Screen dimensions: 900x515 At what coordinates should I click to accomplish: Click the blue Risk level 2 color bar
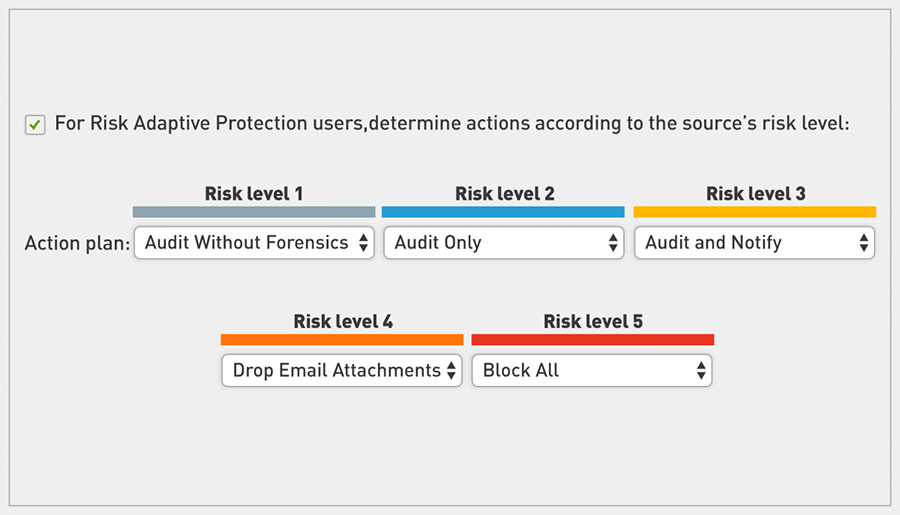(503, 212)
